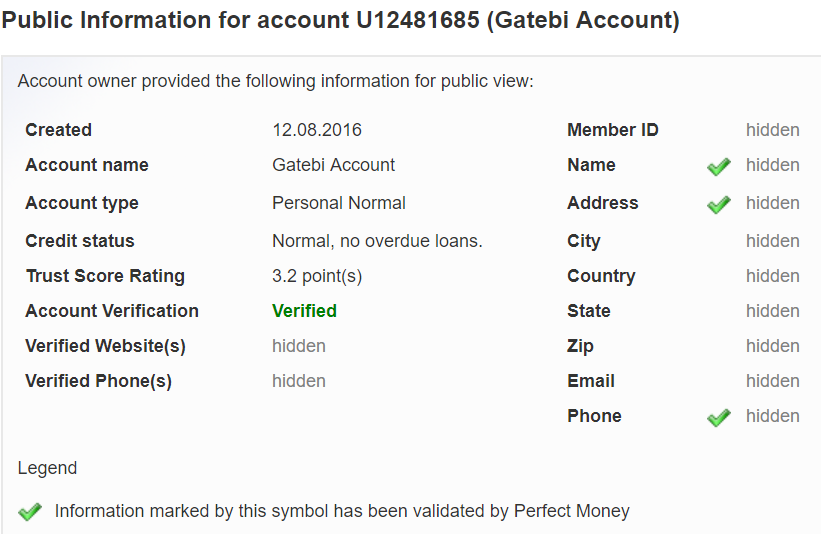This screenshot has height=534, width=821.
Task: Click the Created date 12.08.2016
Action: (x=317, y=130)
